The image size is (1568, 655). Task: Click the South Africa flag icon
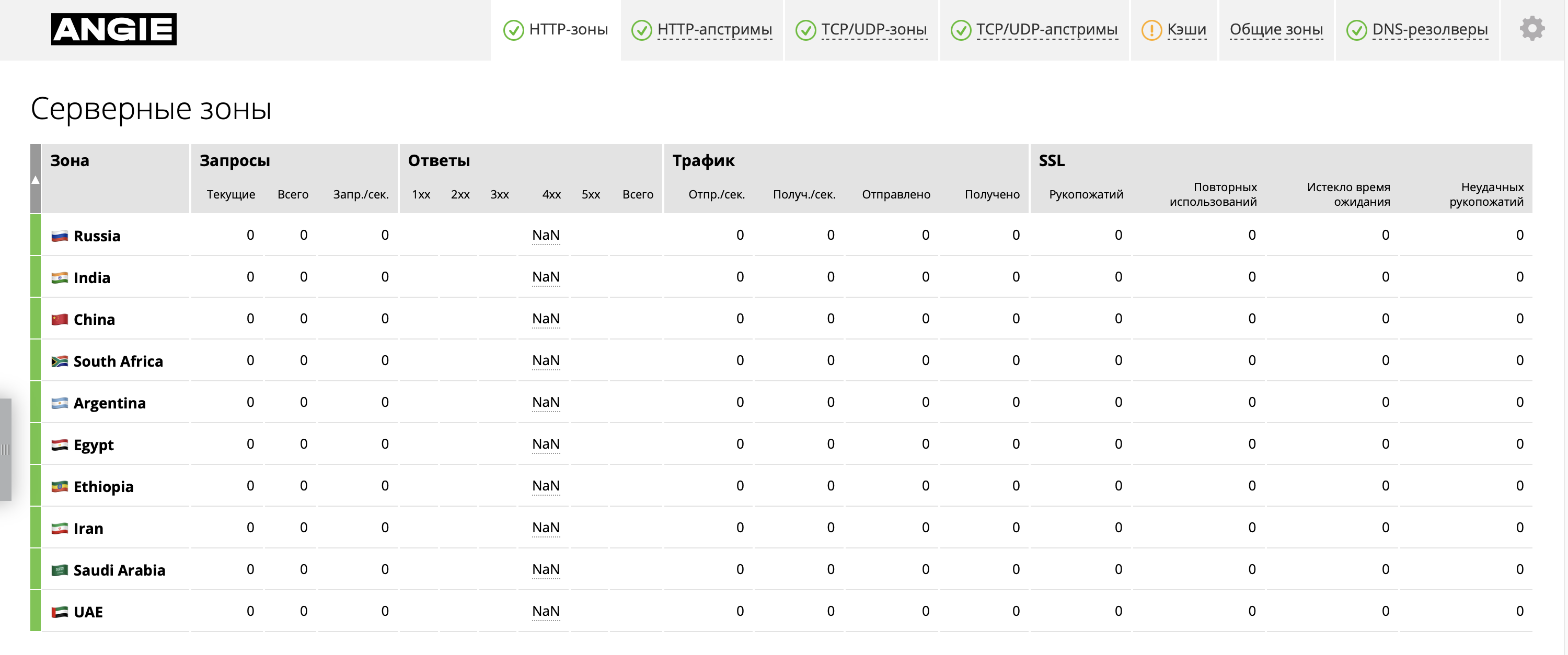(60, 361)
